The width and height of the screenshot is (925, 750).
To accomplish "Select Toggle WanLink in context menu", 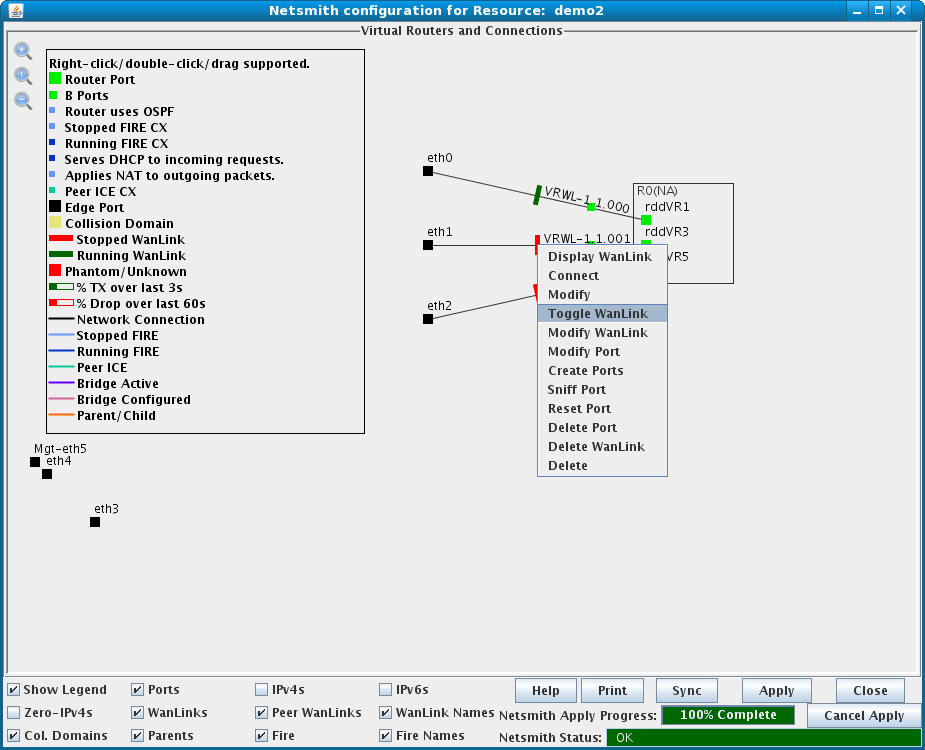I will (602, 313).
